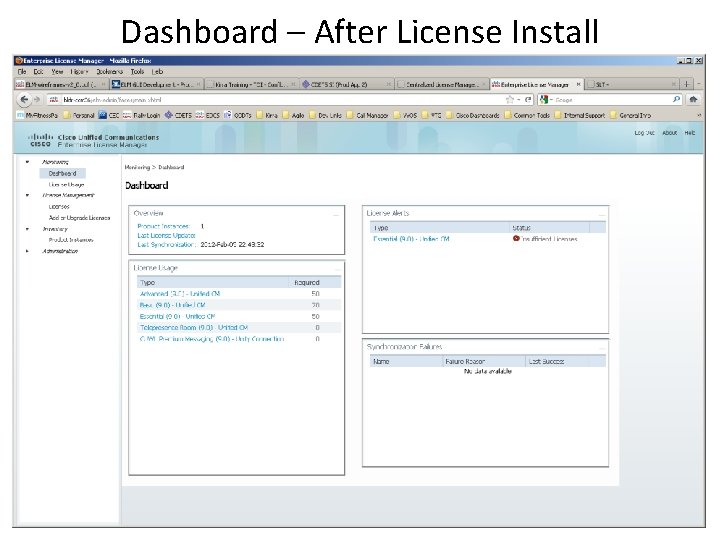This screenshot has height=540, width=720.
Task: Open the General Info bookmarks folder
Action: click(x=630, y=115)
